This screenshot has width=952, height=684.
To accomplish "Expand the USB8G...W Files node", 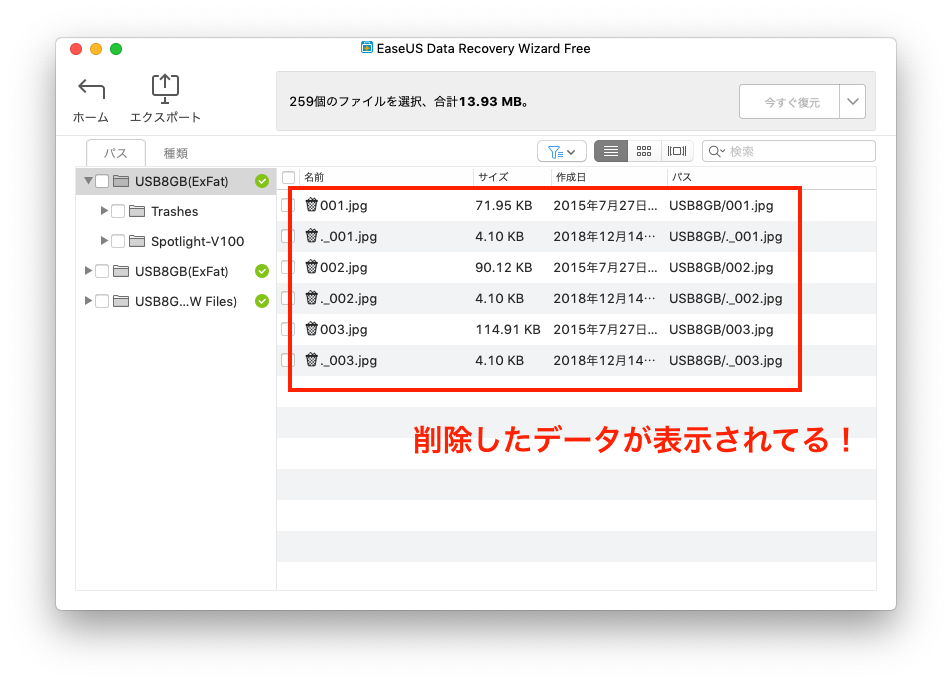I will tap(88, 301).
